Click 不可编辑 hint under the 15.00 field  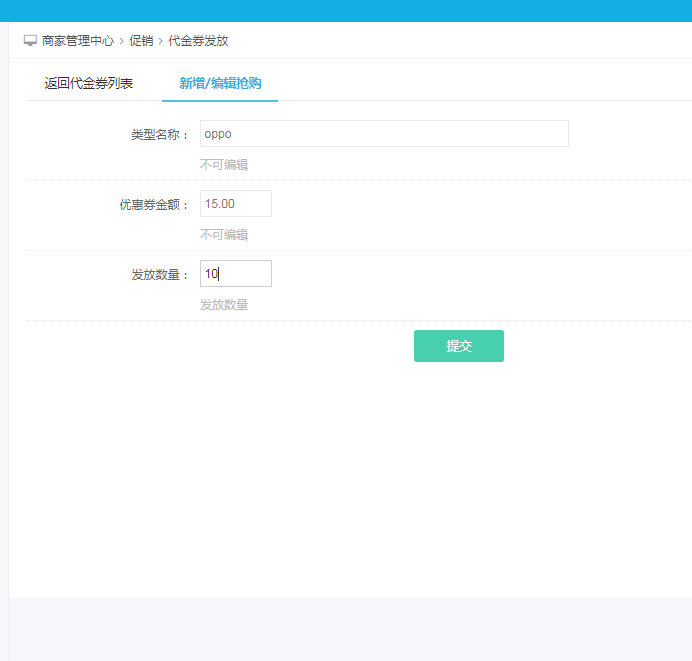(224, 235)
